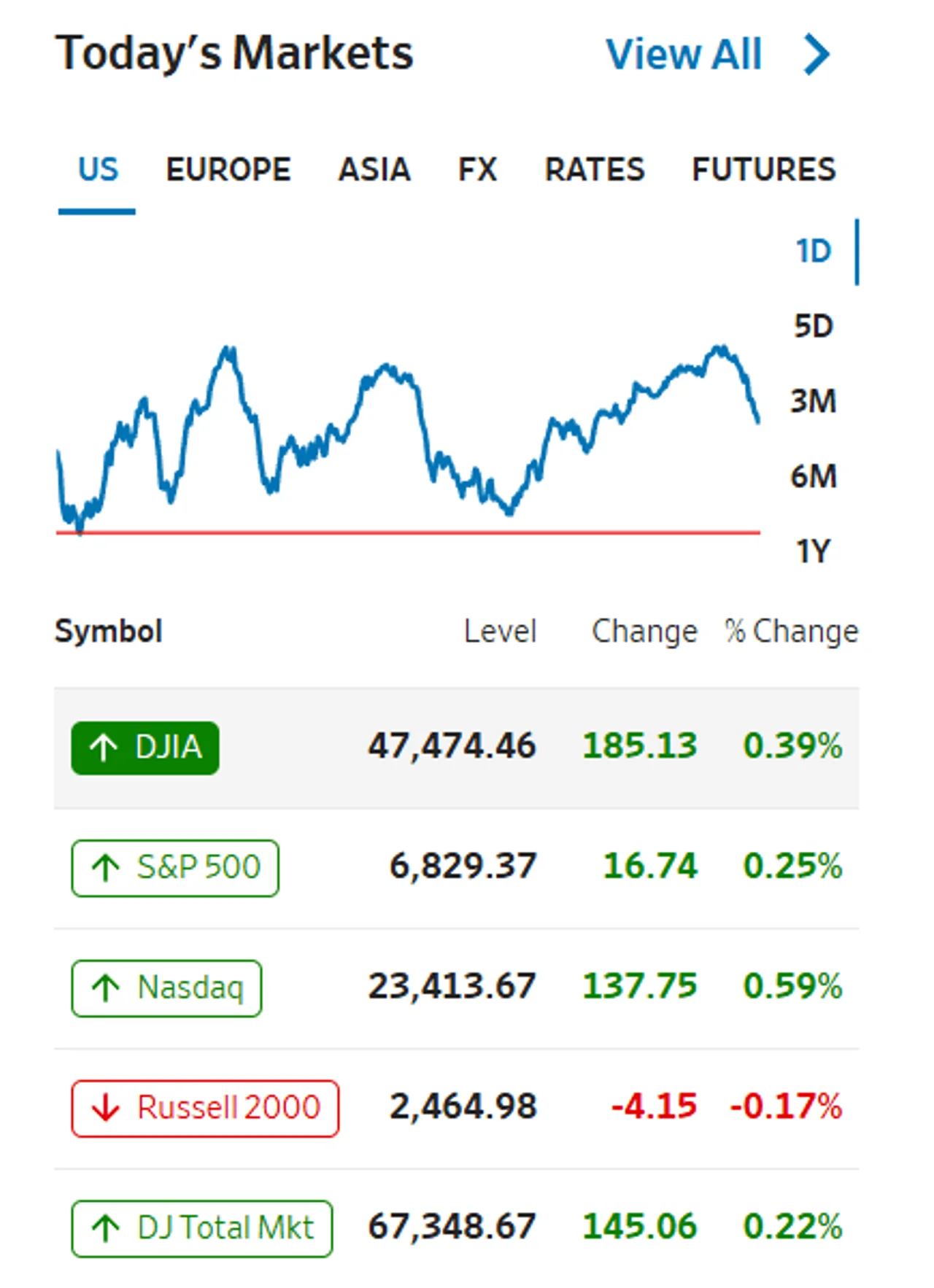Click the red down arrow for Russell 2000
Image resolution: width=934 pixels, height=1288 pixels.
105,1108
